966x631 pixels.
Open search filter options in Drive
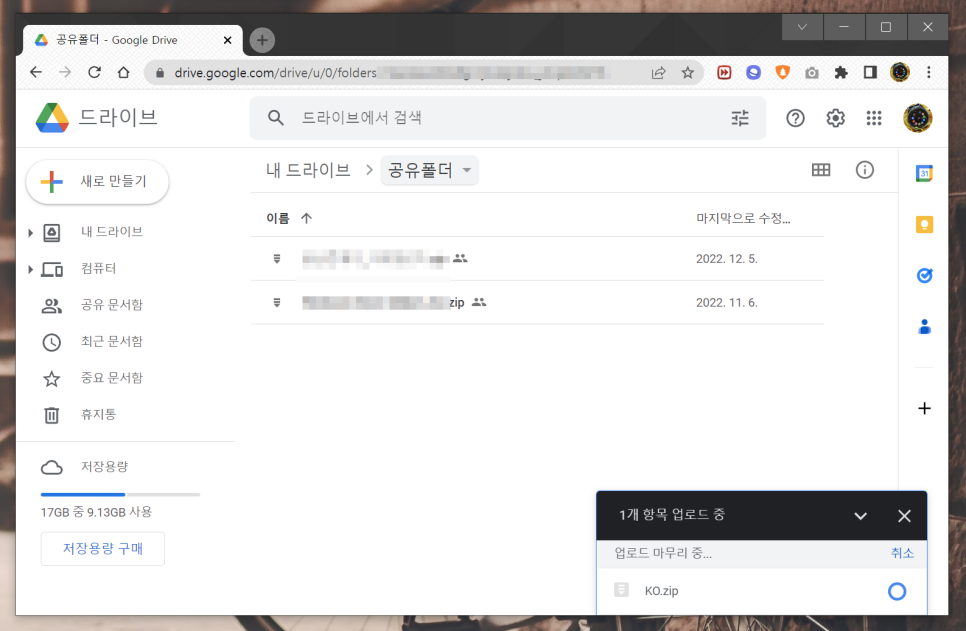tap(740, 118)
